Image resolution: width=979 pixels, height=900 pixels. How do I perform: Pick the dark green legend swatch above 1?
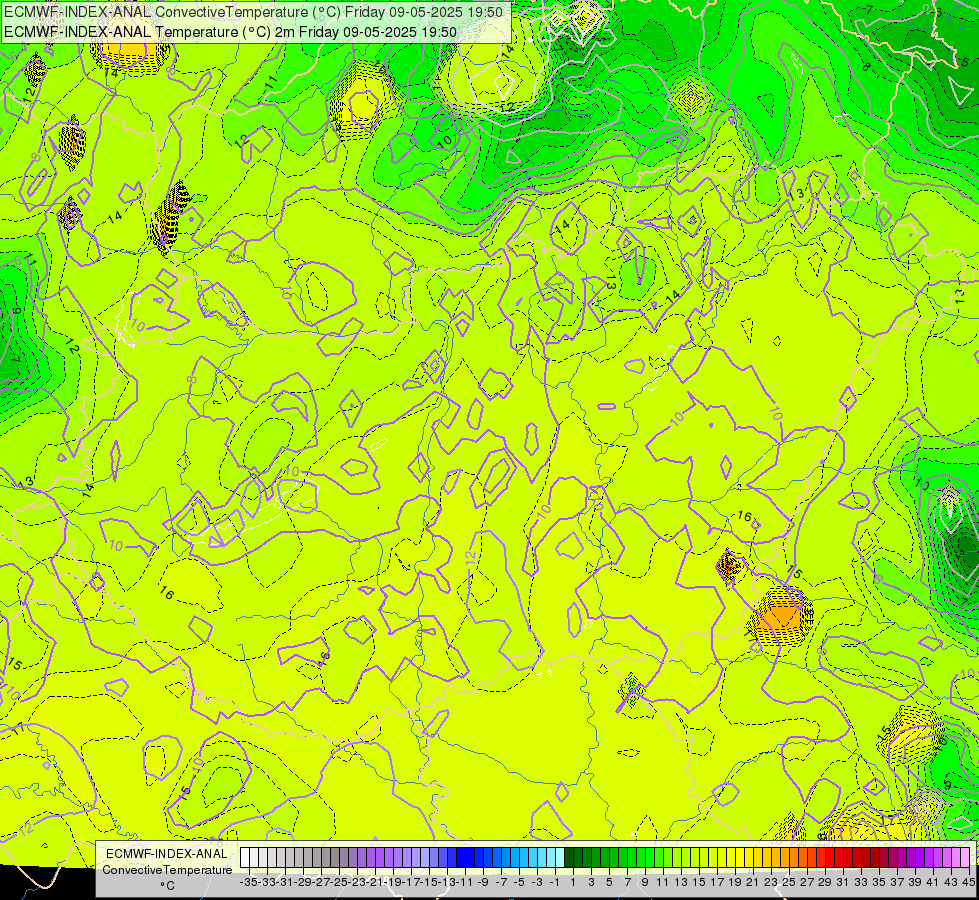click(569, 857)
